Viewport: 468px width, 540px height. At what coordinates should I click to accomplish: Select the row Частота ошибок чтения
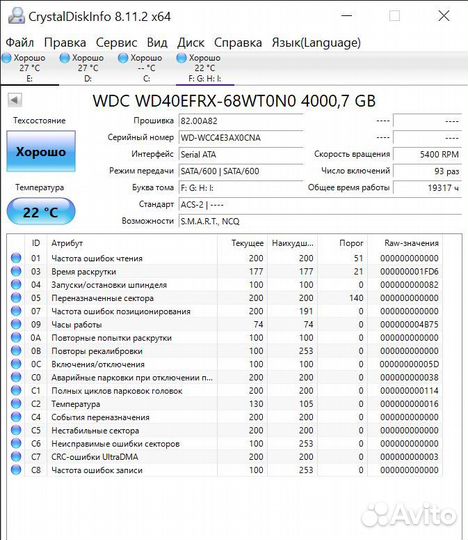[x=225, y=258]
